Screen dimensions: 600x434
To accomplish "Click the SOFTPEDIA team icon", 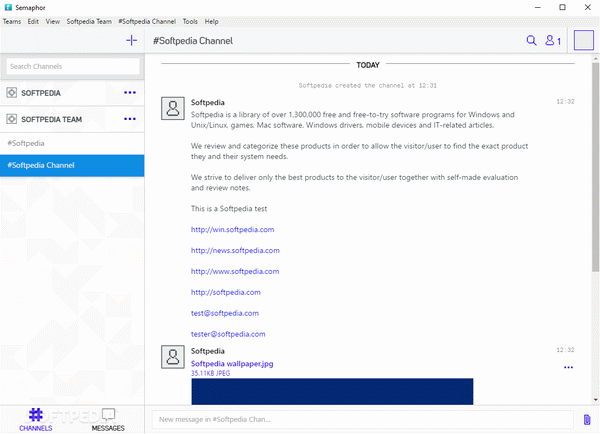I will [x=11, y=93].
